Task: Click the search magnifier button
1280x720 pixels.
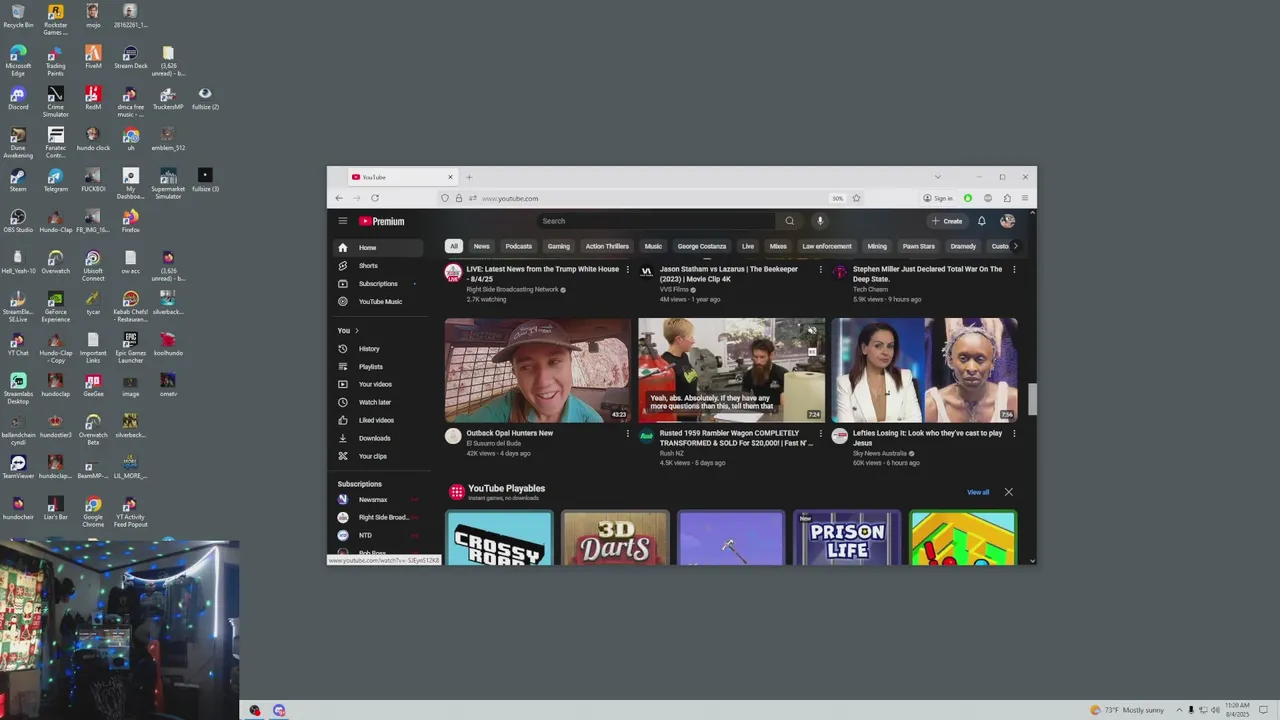Action: 789,221
